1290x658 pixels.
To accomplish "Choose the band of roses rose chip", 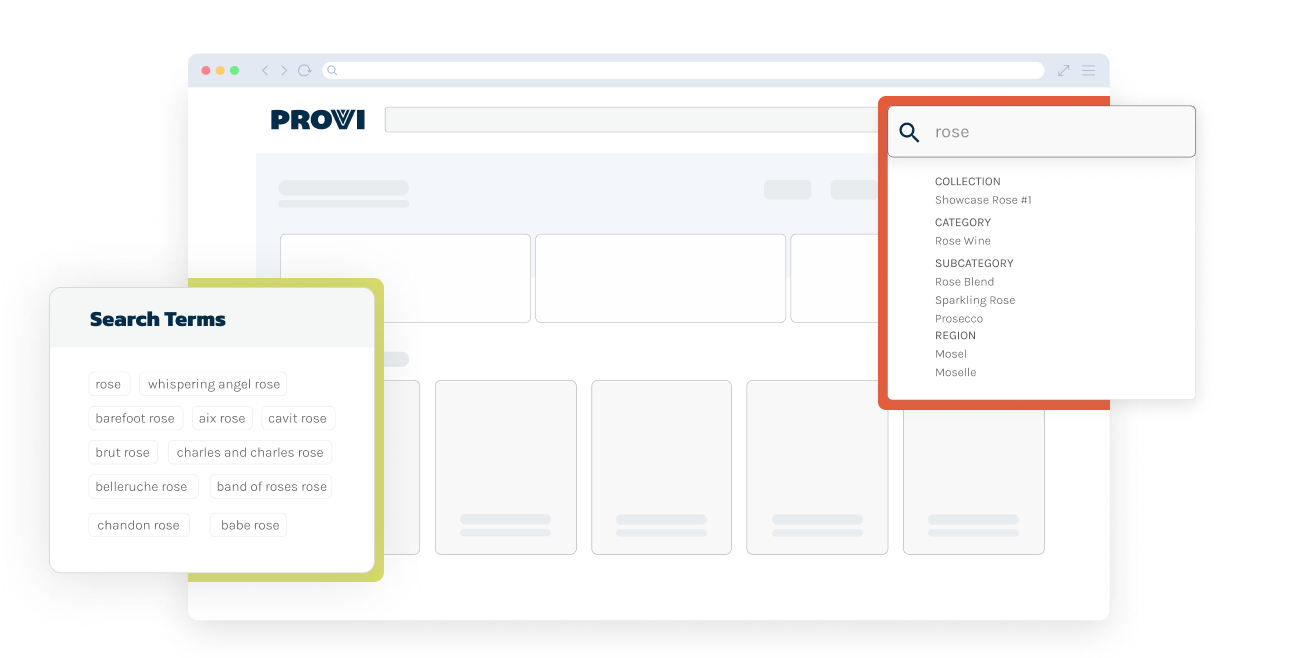I will pos(271,487).
